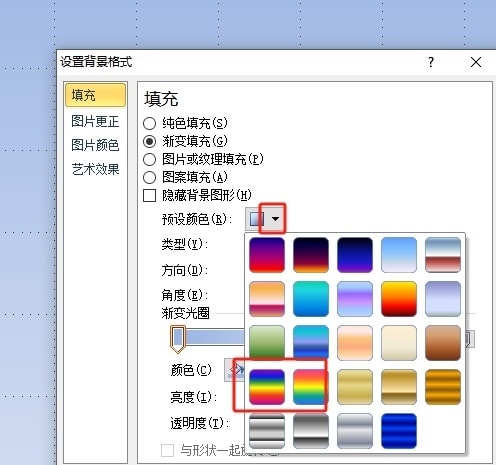
Task: Pick striped brass orange preset swatch
Action: point(443,387)
